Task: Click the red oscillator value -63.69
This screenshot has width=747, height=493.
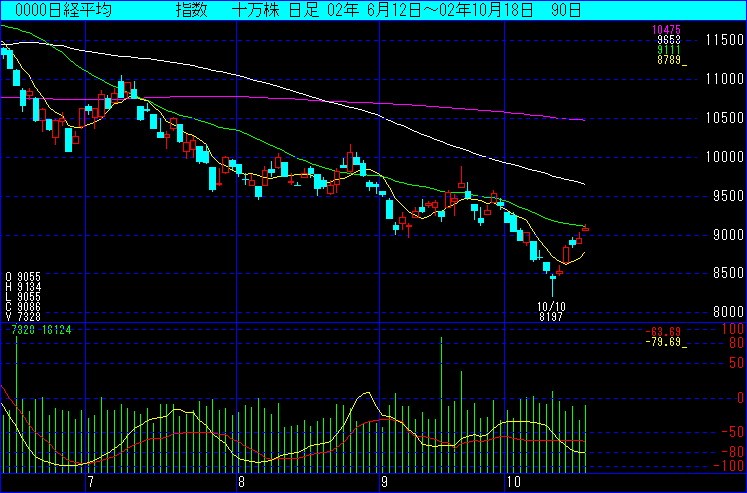Action: (x=663, y=332)
